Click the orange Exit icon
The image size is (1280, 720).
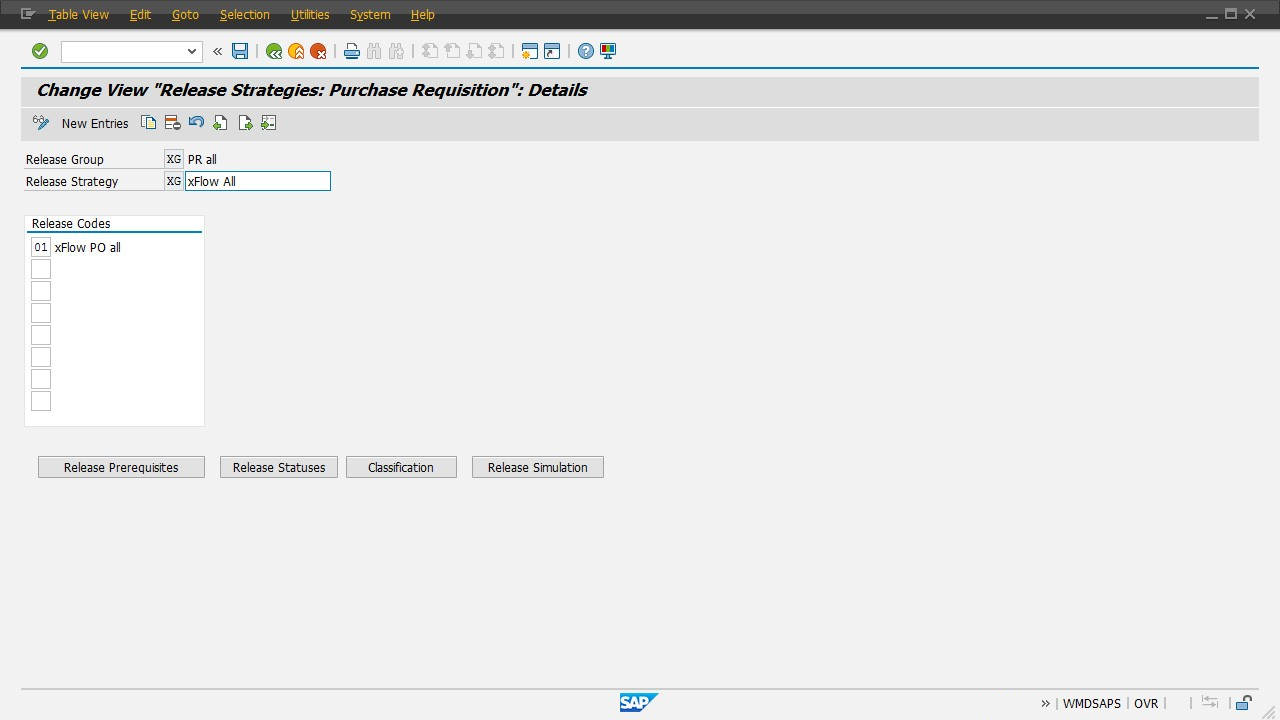click(x=296, y=51)
